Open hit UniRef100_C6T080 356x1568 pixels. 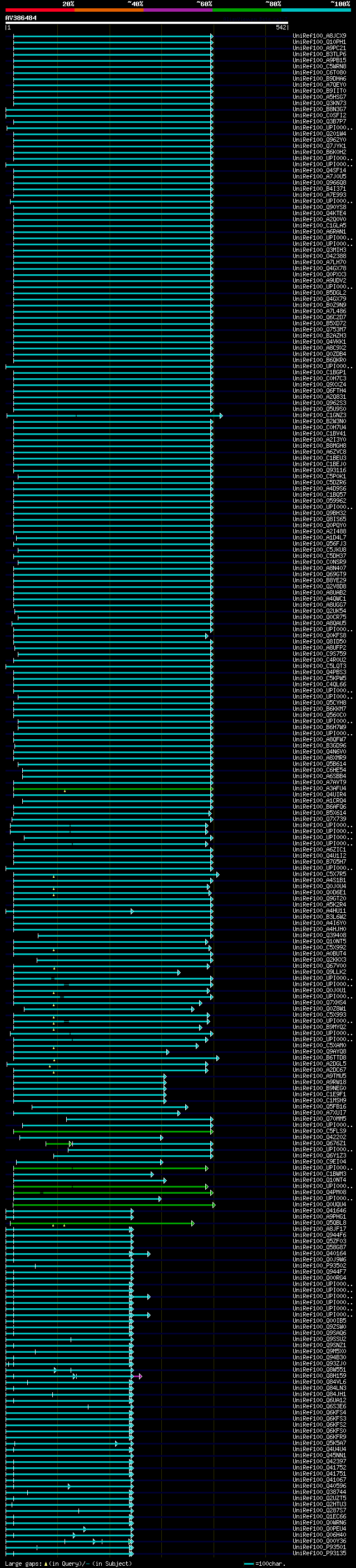pos(319,72)
